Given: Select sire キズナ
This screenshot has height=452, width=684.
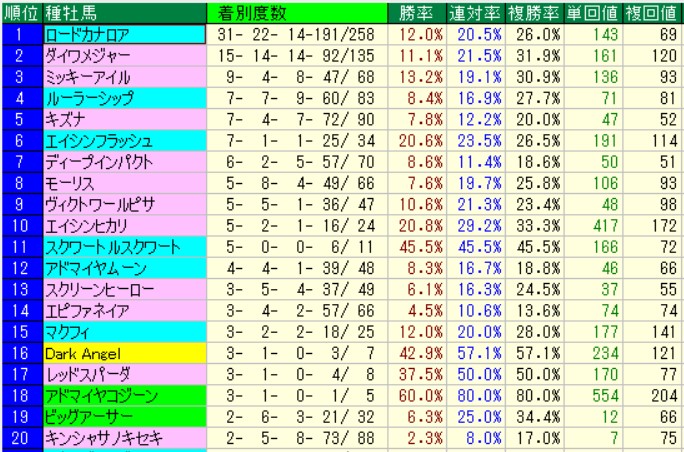Looking at the screenshot, I should 125,120.
